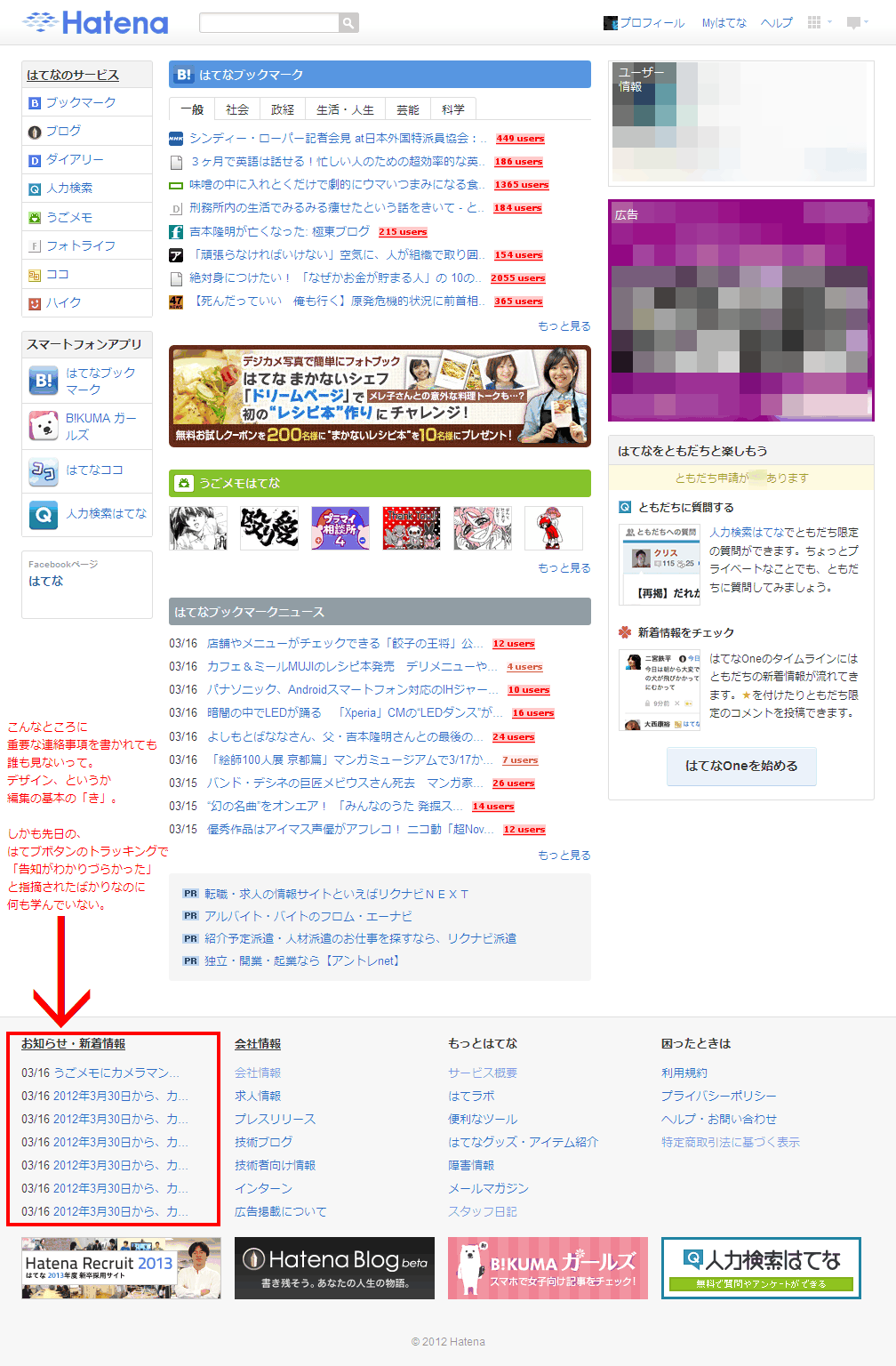896x1366 pixels.
Task: Click the 人力検索 service icon in sidebar
Action: point(35,189)
